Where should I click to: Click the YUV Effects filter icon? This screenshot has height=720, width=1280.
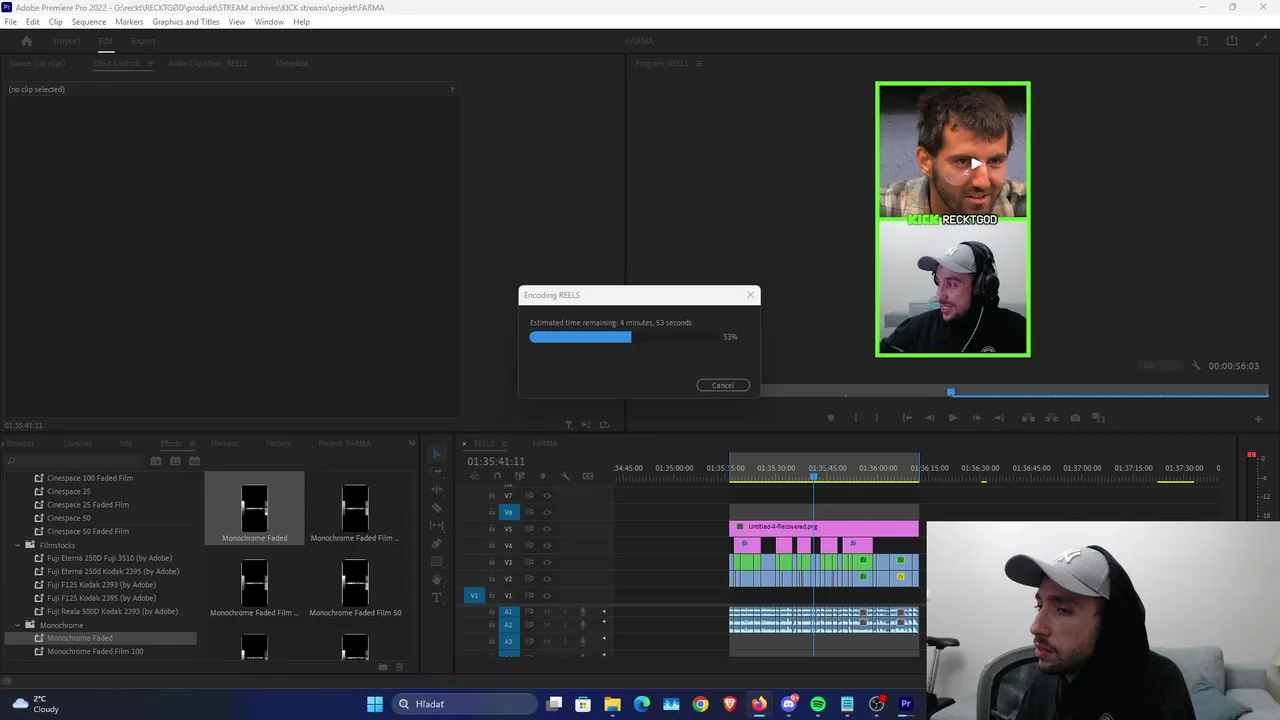[195, 461]
